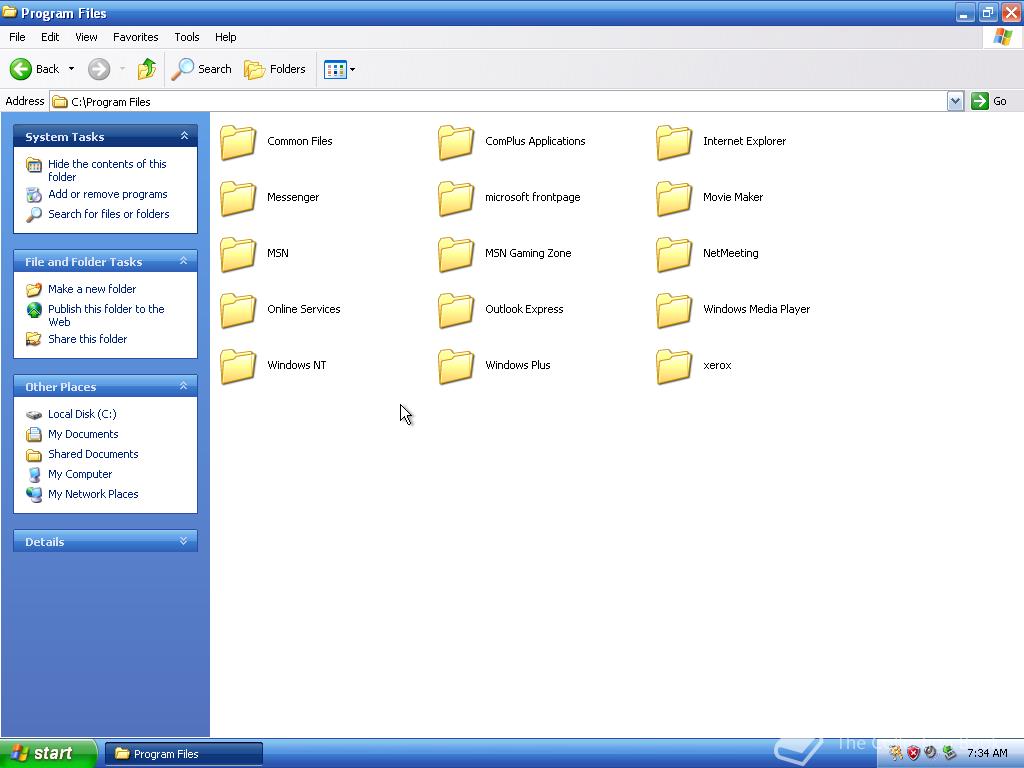
Task: Go up one folder level
Action: coord(147,69)
